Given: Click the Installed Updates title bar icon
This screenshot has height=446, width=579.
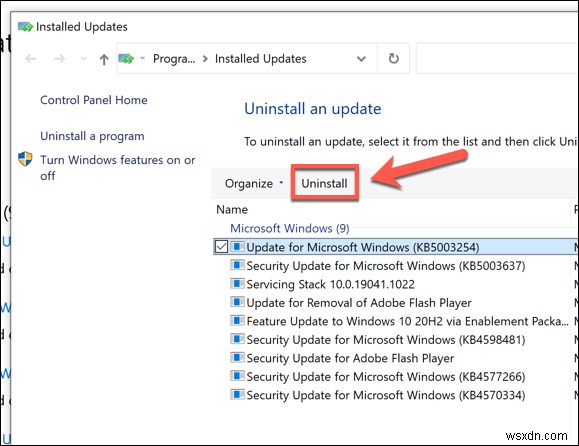Looking at the screenshot, I should [25, 27].
